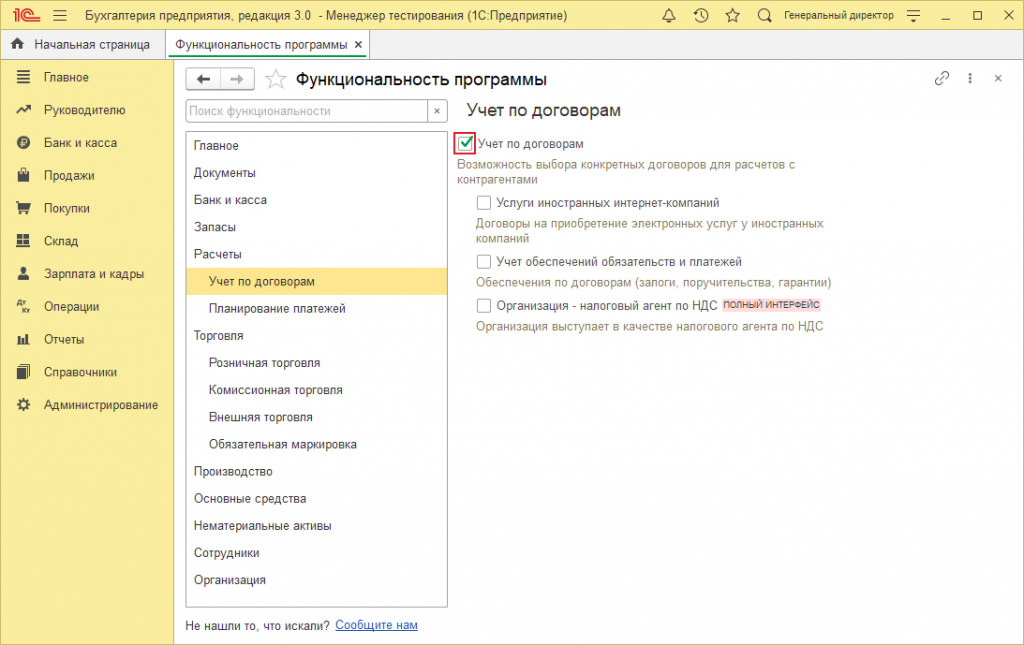This screenshot has width=1024, height=645.
Task: Select Расчеты in functionality list
Action: 317,254
